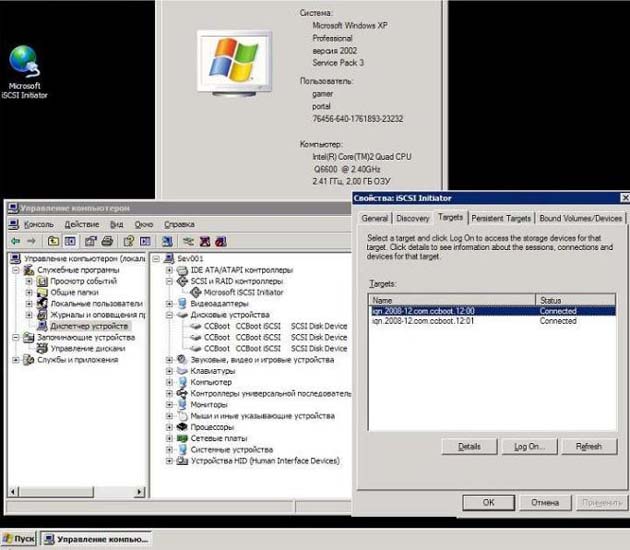Click the Details button
The image size is (630, 550).
pos(469,446)
